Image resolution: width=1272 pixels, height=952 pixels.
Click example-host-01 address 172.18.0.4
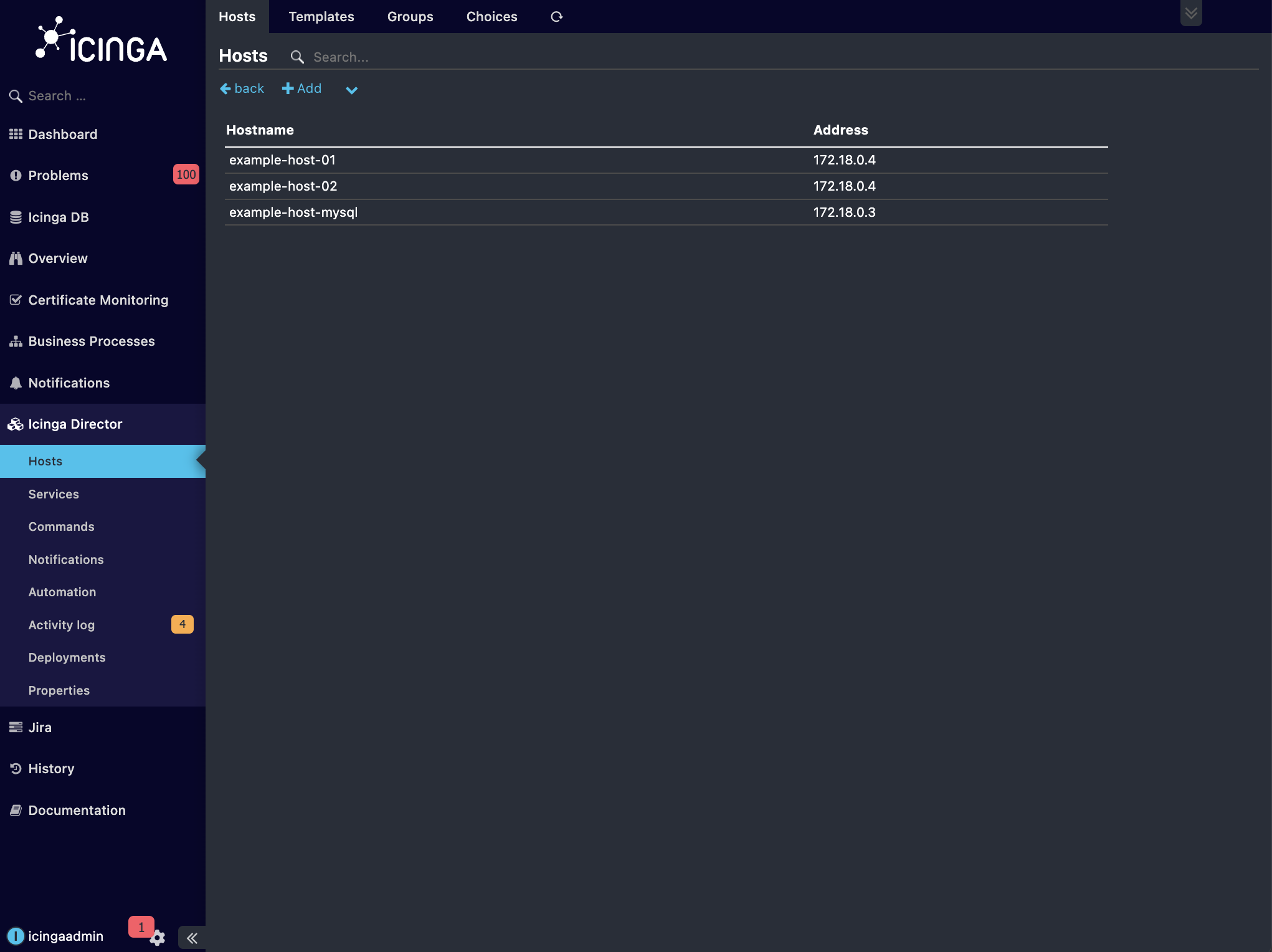[845, 160]
